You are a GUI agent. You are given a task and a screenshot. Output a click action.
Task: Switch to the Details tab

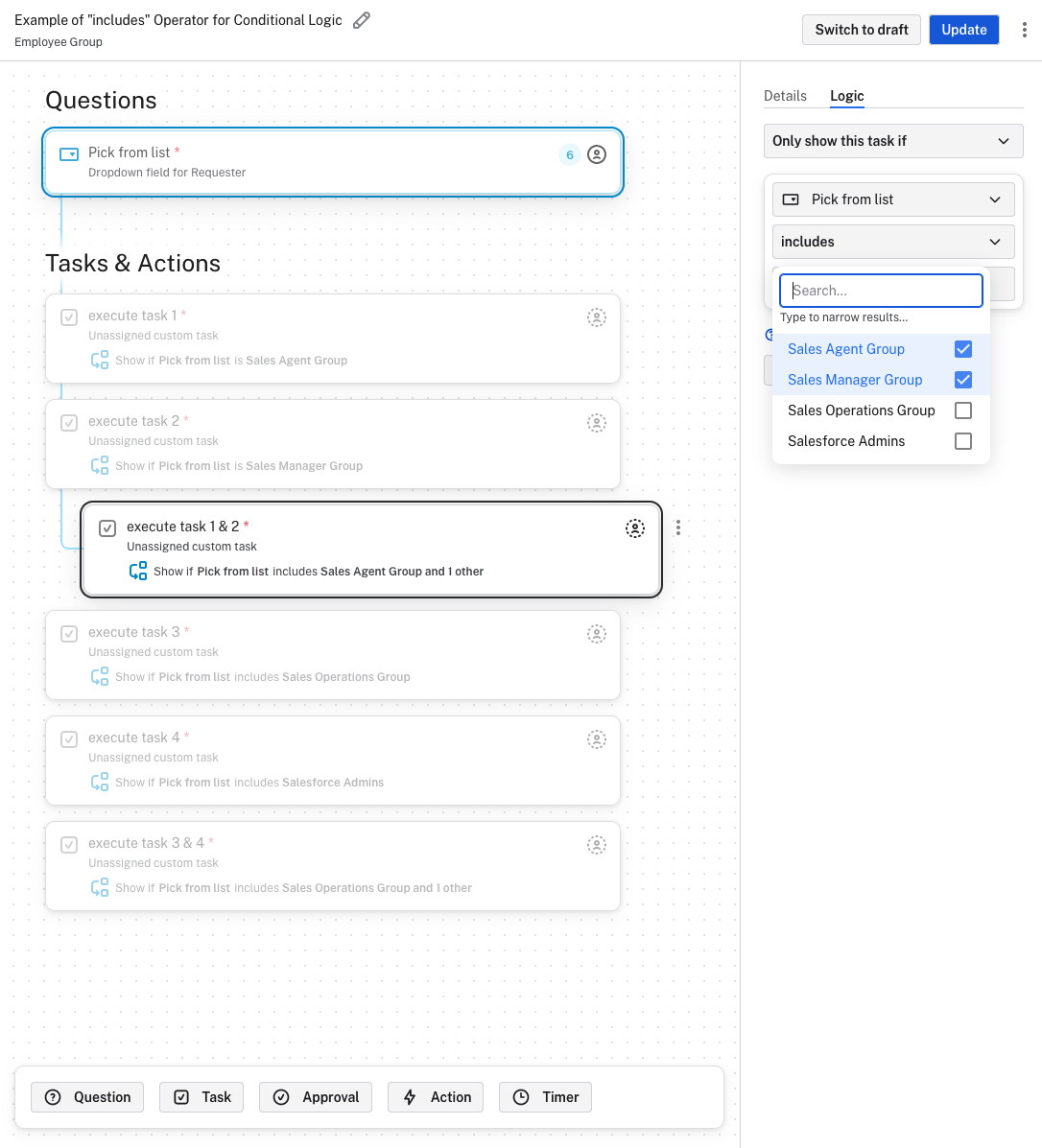coord(785,96)
